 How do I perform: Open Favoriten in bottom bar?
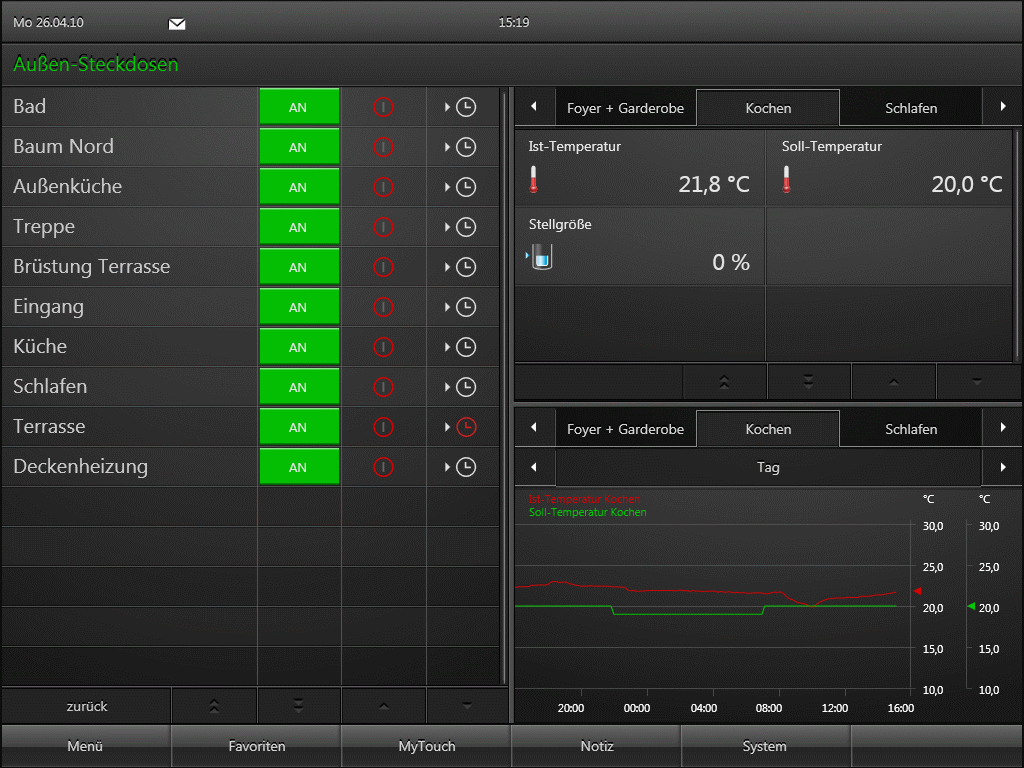[x=256, y=746]
